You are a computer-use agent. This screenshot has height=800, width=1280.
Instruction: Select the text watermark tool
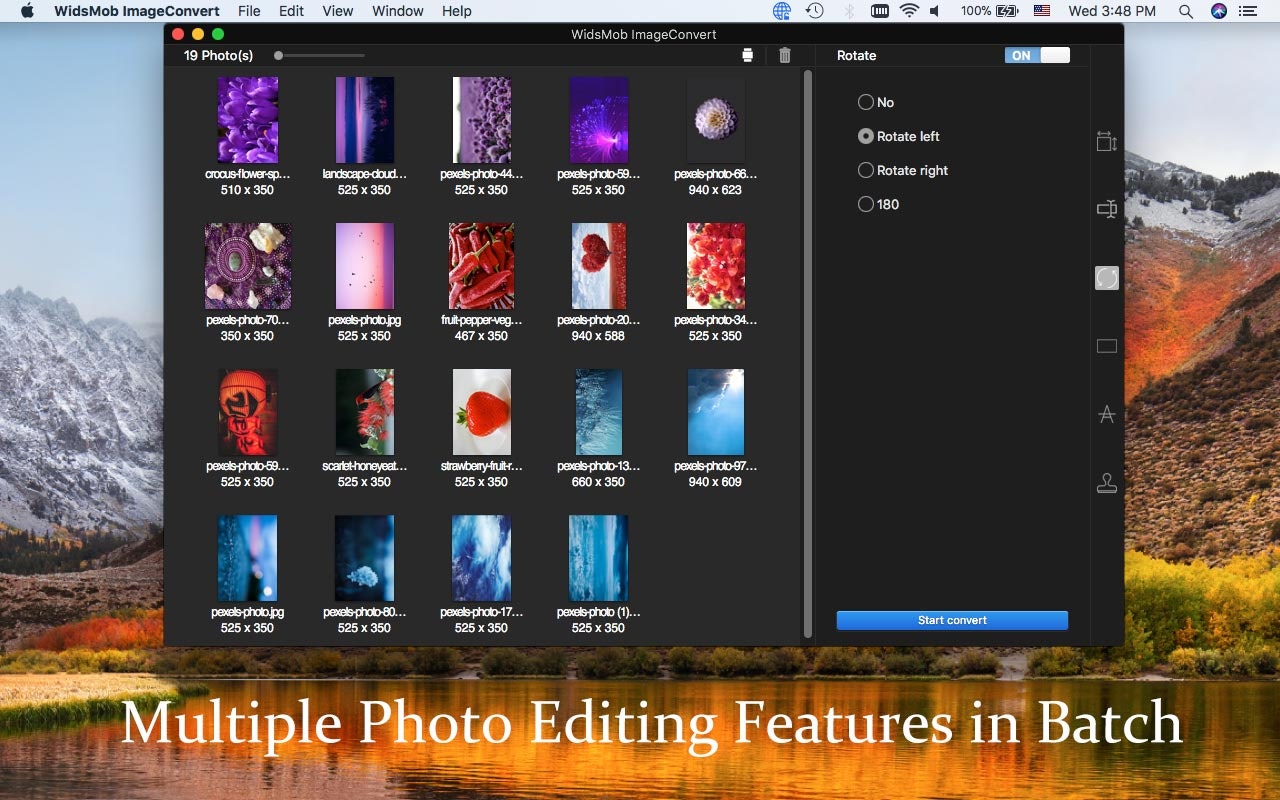click(1106, 413)
